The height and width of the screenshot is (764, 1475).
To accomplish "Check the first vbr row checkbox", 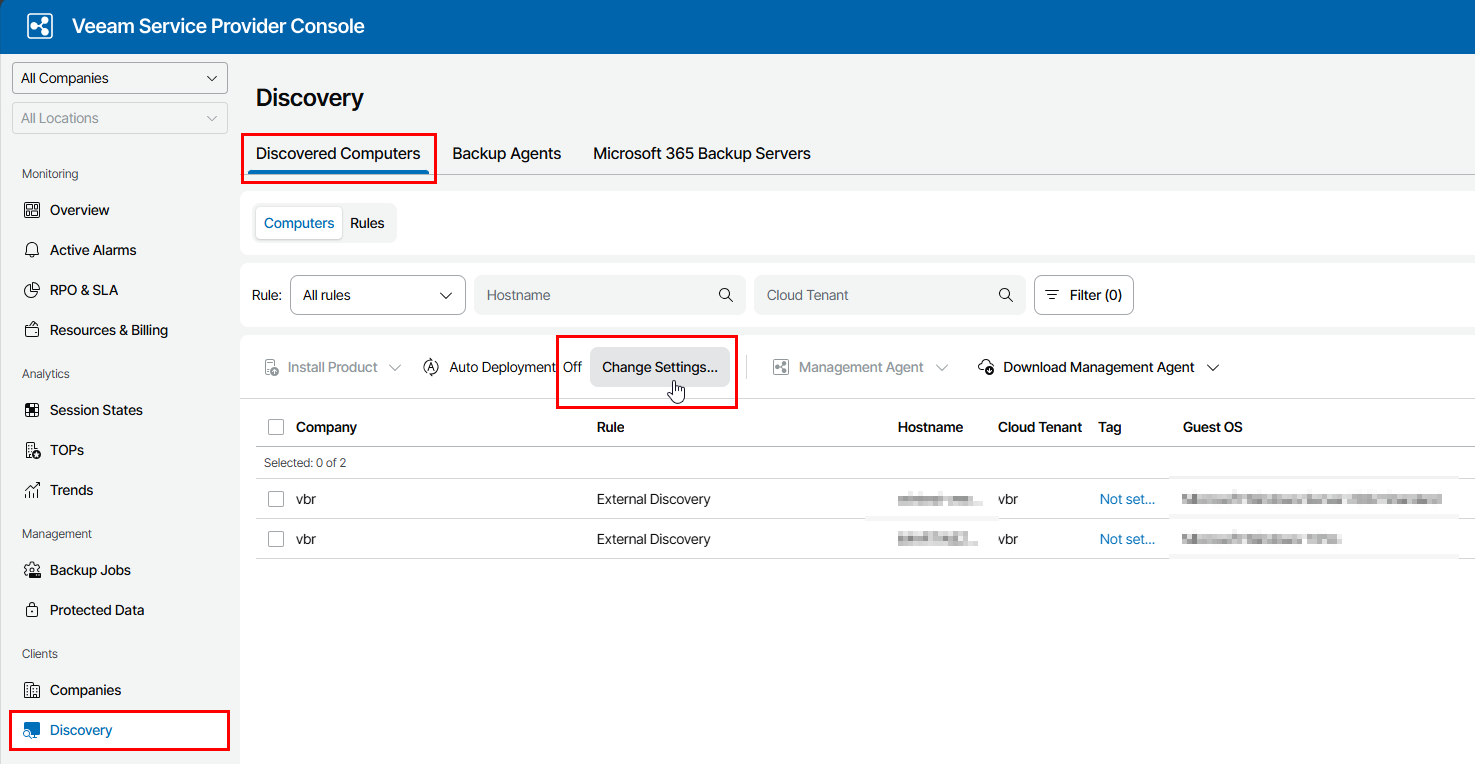I will [276, 499].
